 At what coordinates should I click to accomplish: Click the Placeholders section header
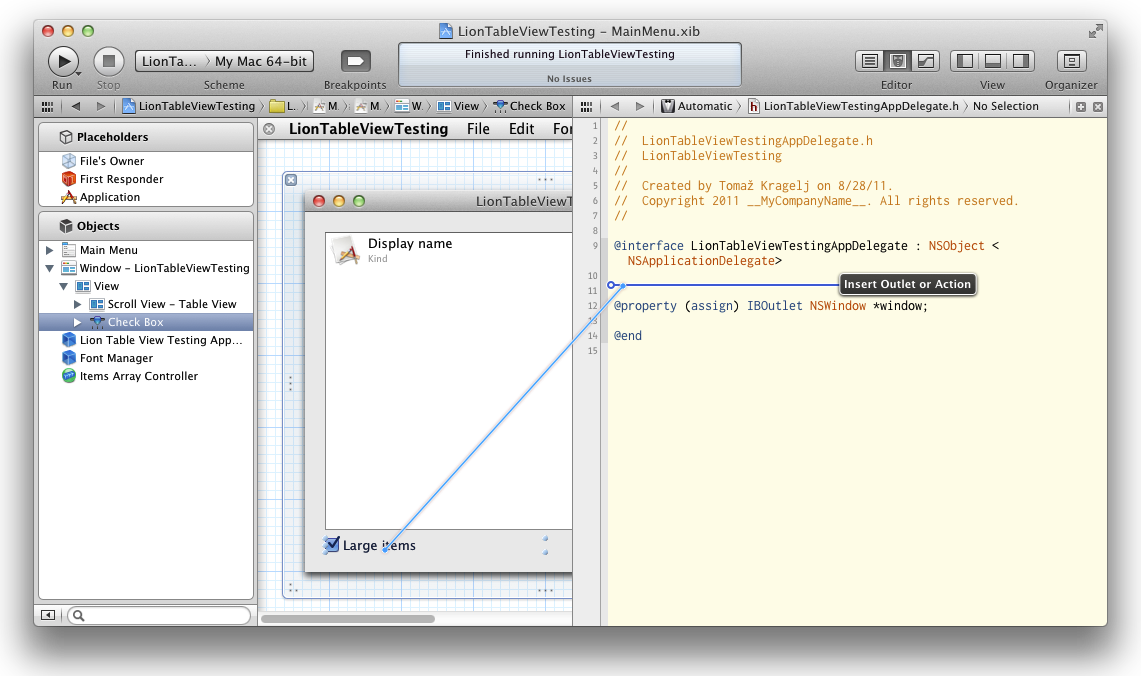(x=146, y=137)
